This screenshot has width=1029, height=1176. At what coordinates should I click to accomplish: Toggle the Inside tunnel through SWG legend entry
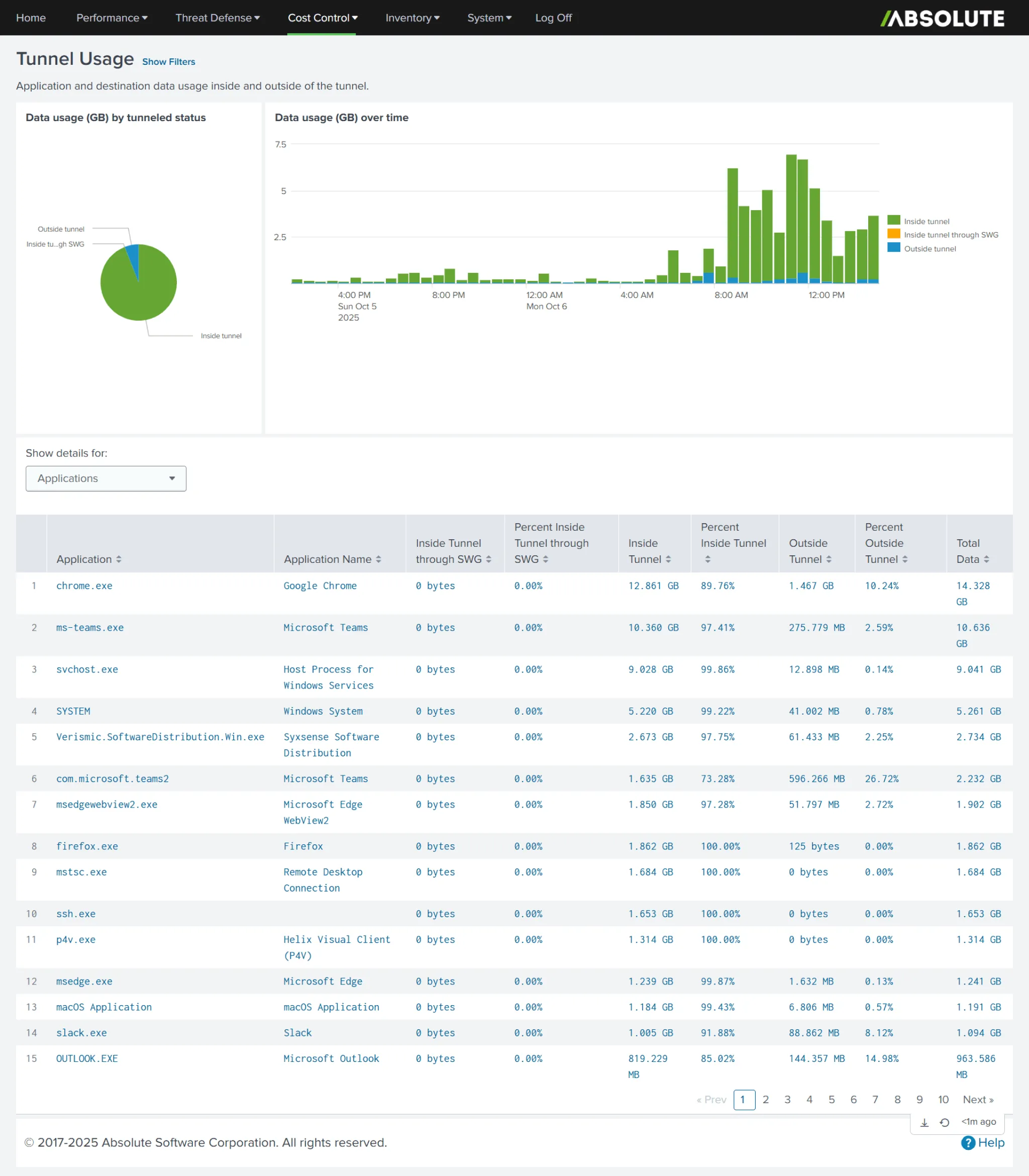(950, 235)
